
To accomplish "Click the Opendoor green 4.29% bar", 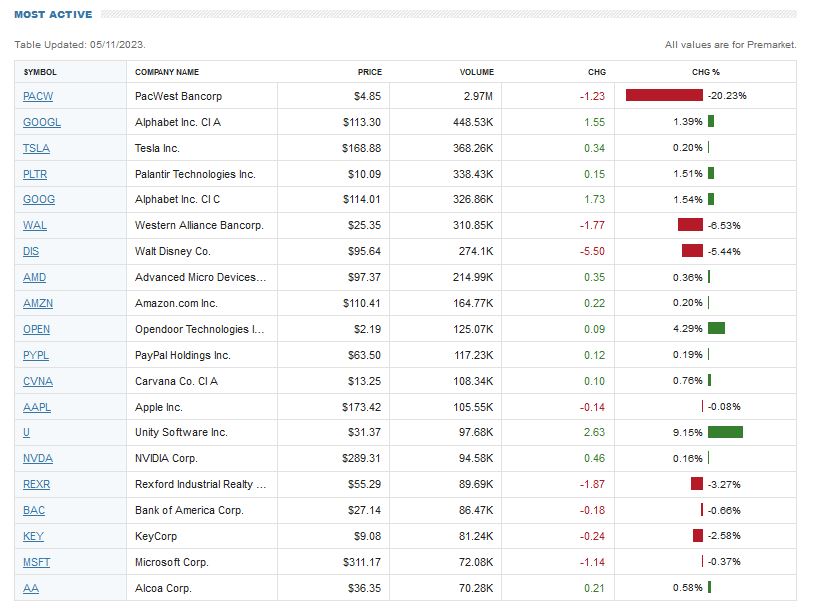I will 716,329.
